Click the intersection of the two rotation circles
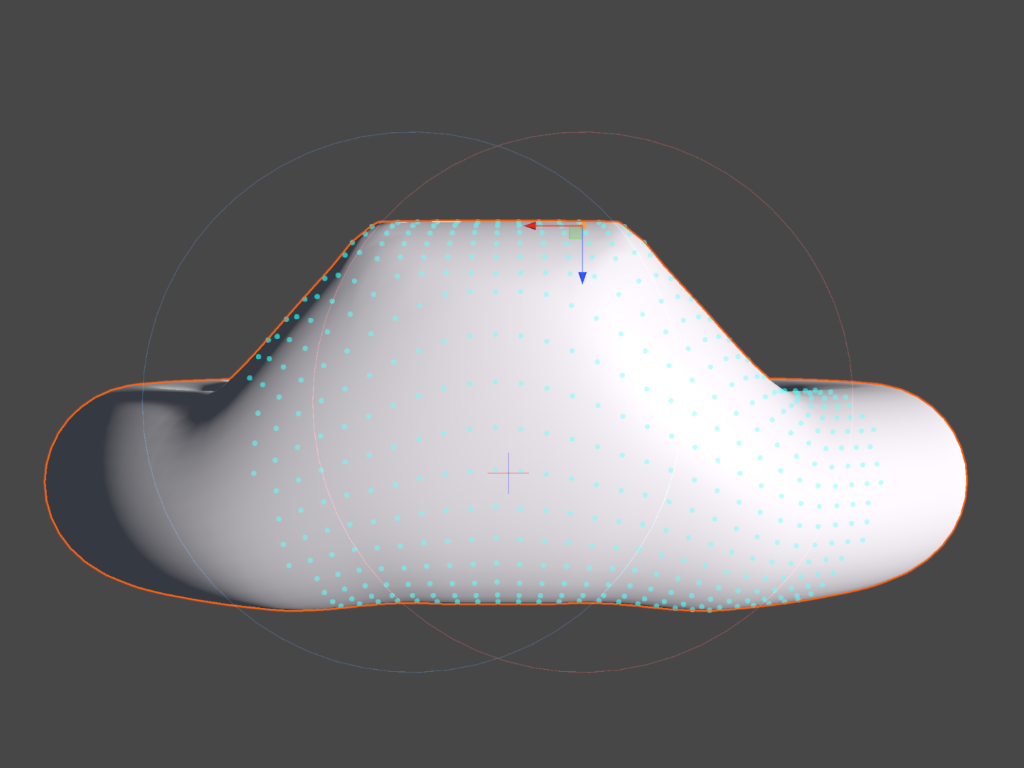The height and width of the screenshot is (768, 1024). [498, 145]
